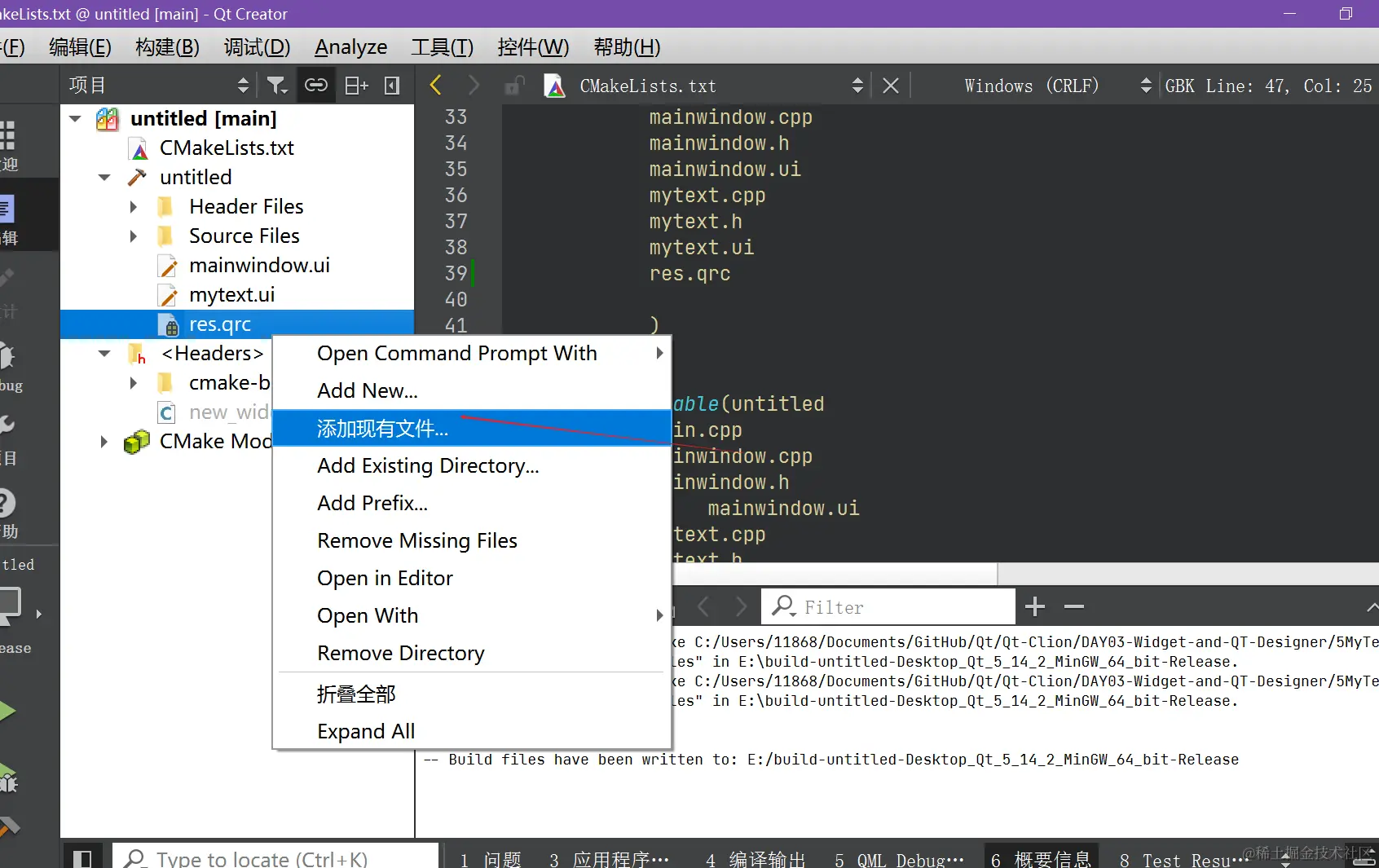Zoom in output with plus icon
Screen dimensions: 1379x868
1035,607
